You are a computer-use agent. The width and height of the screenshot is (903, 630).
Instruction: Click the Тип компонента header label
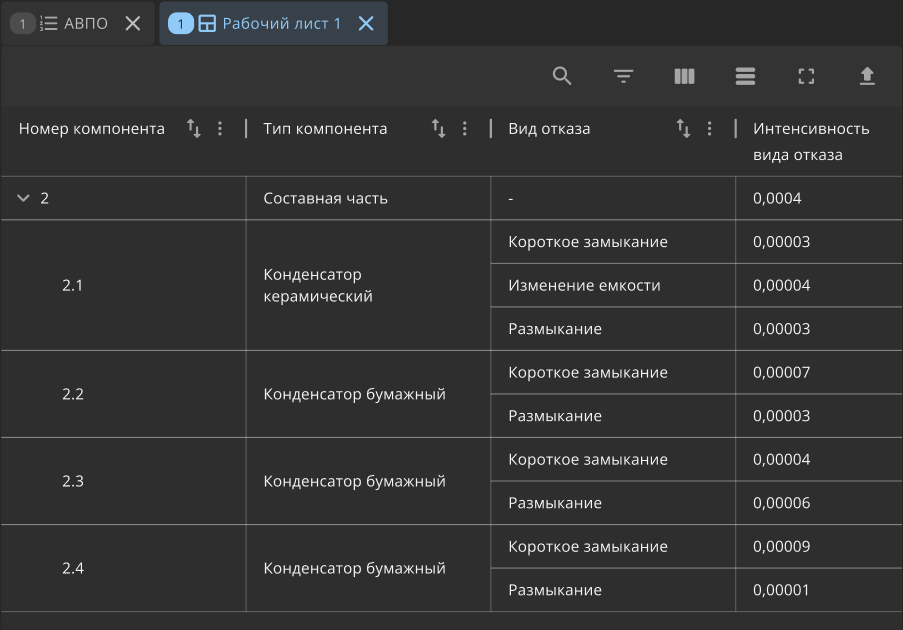[325, 128]
